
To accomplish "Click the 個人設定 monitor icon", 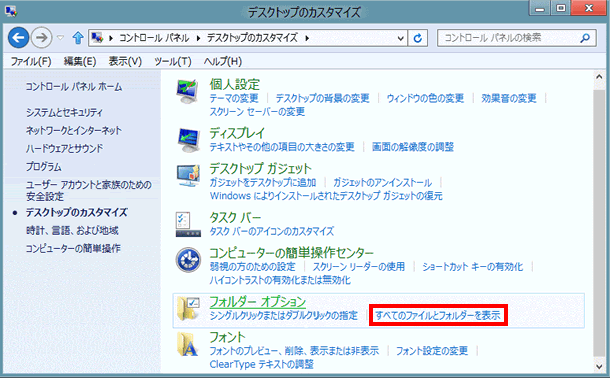I will 188,91.
